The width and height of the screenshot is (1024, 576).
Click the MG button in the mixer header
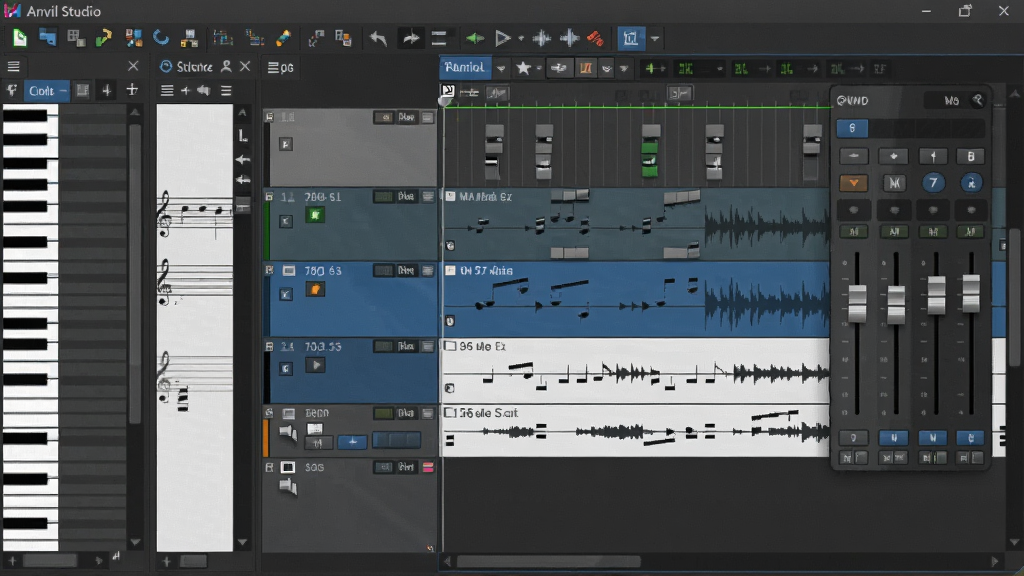(x=952, y=100)
